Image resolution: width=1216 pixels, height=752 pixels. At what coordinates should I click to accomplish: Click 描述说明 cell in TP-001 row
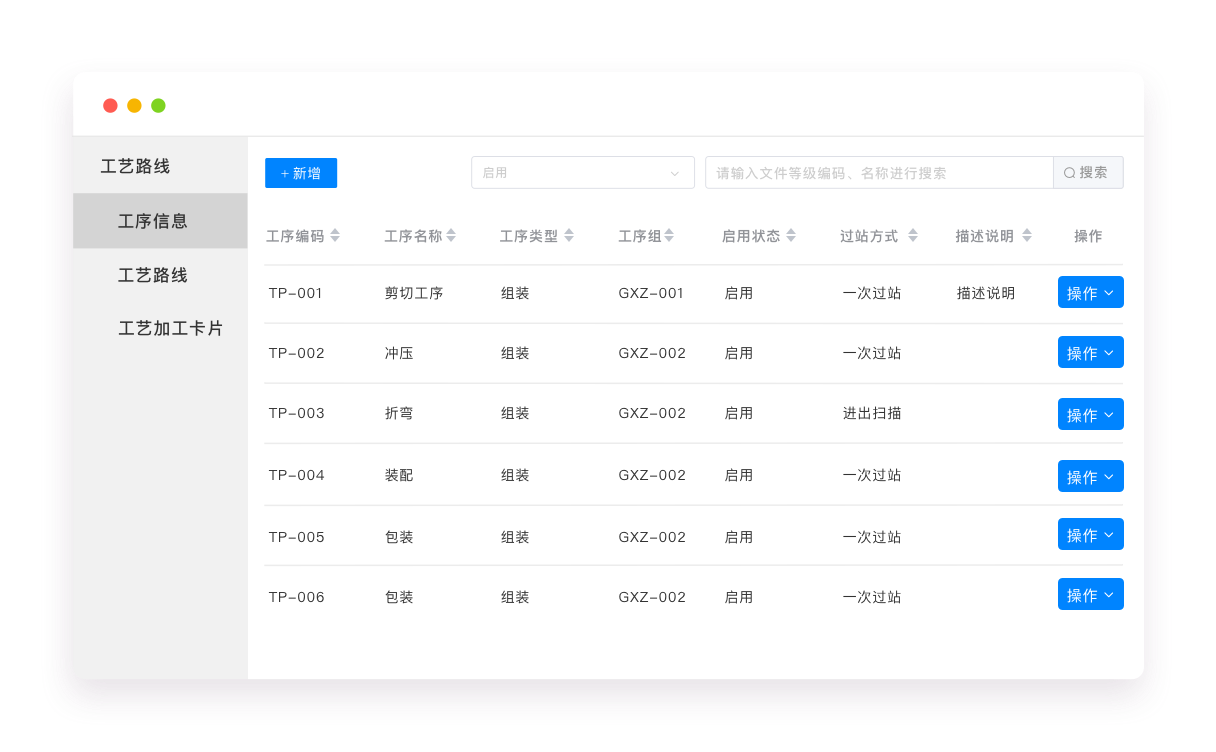pyautogui.click(x=986, y=293)
